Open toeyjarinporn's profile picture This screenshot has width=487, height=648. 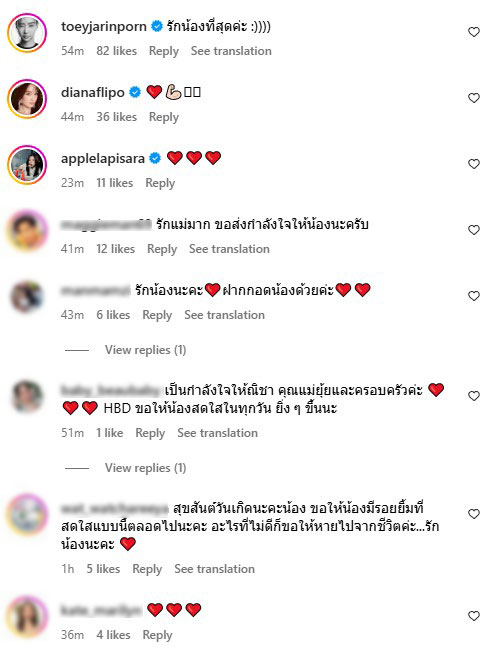(27, 33)
